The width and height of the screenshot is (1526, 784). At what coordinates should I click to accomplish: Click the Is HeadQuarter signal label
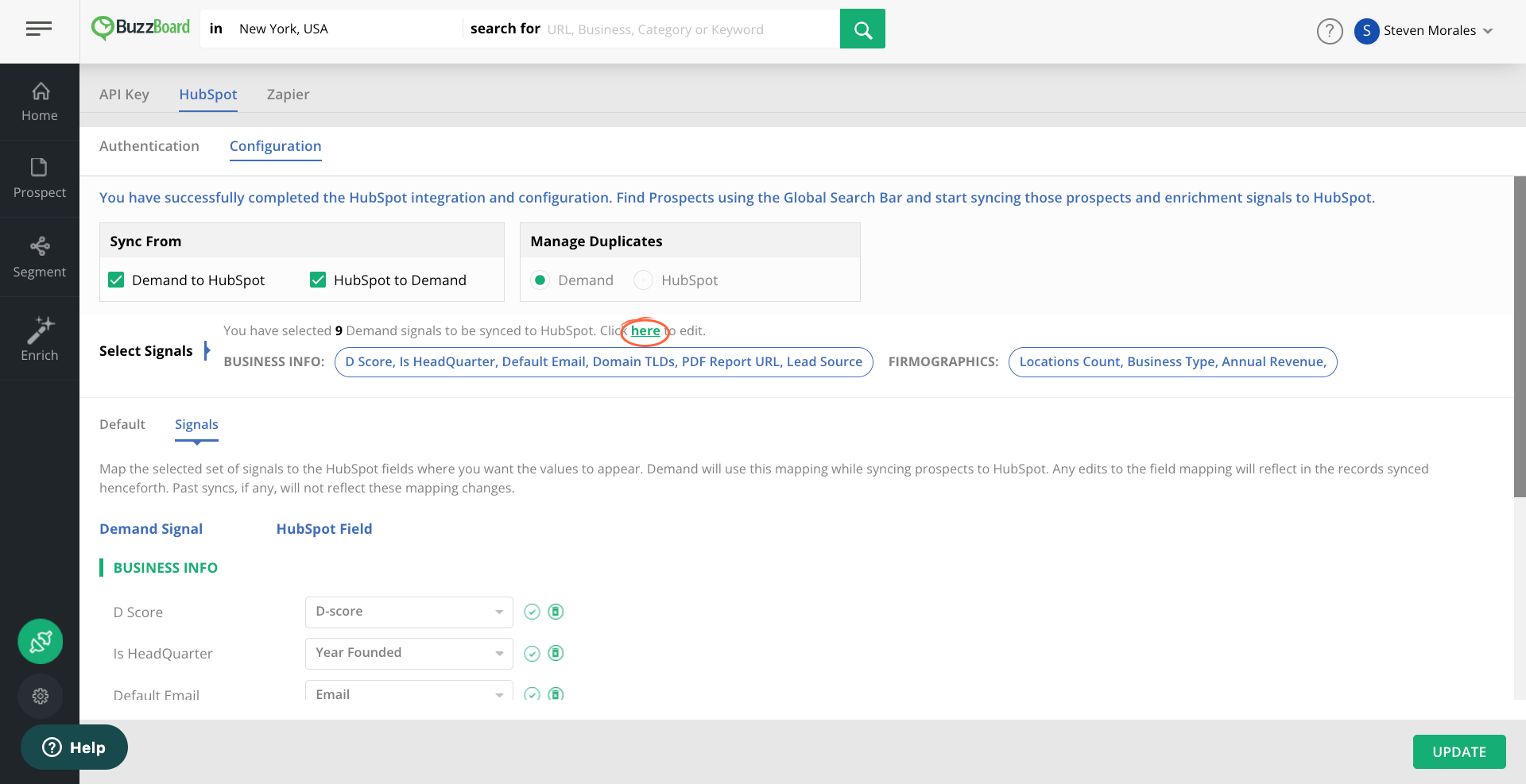point(163,654)
